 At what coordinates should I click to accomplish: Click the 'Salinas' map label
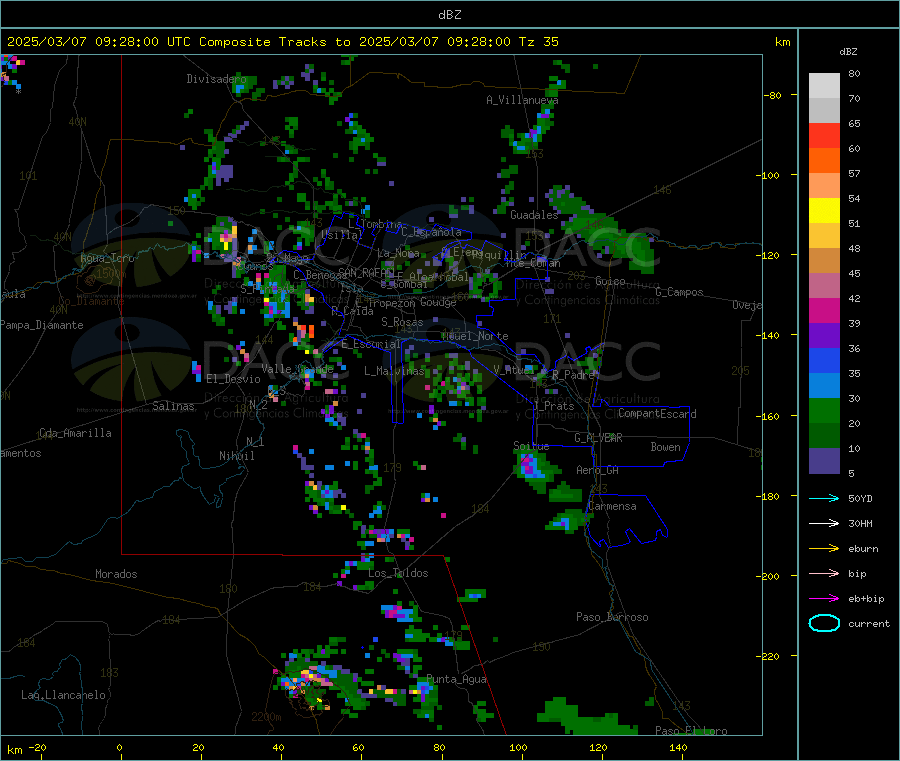pyautogui.click(x=173, y=406)
